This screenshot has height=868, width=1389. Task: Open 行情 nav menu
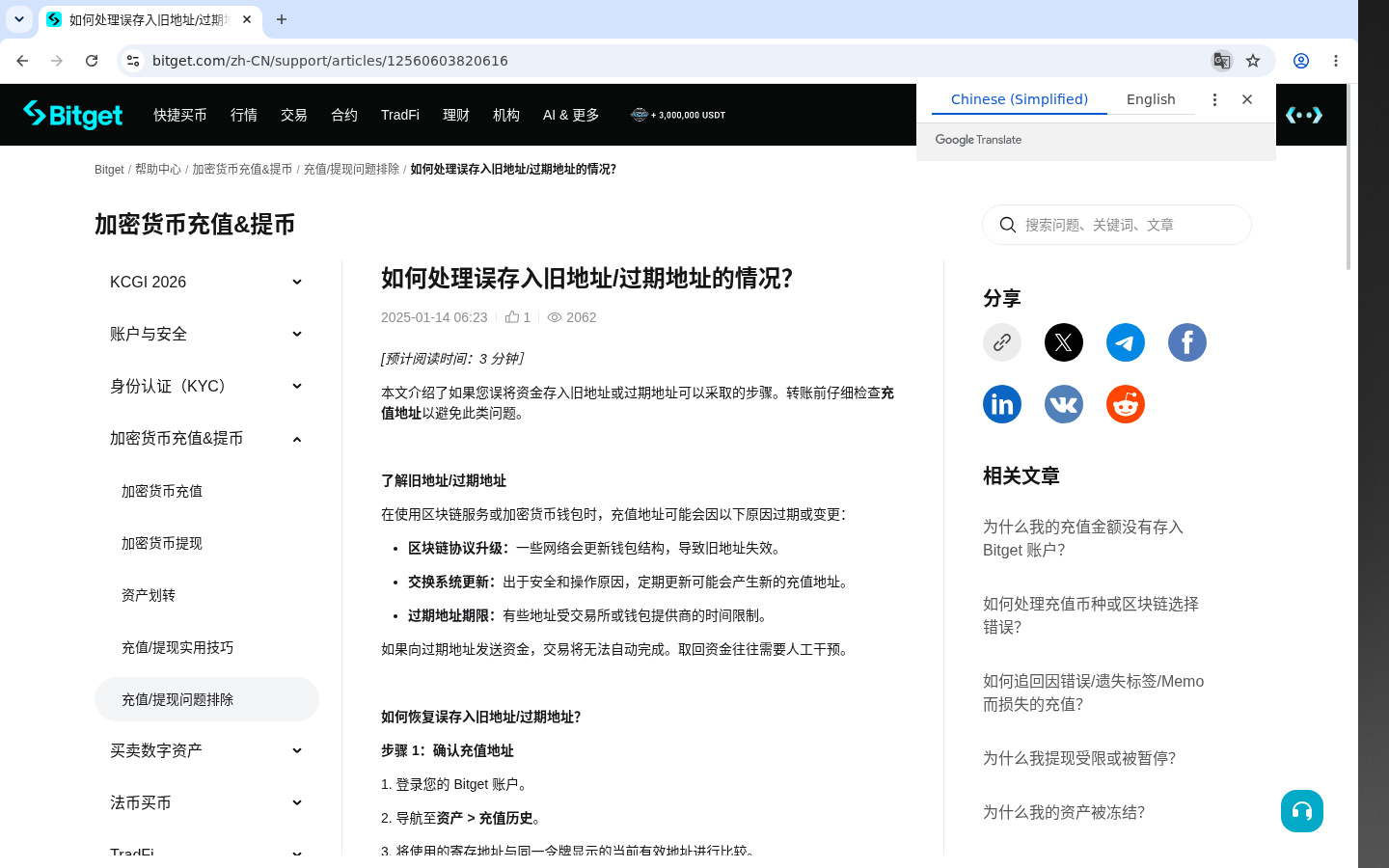coord(244,115)
